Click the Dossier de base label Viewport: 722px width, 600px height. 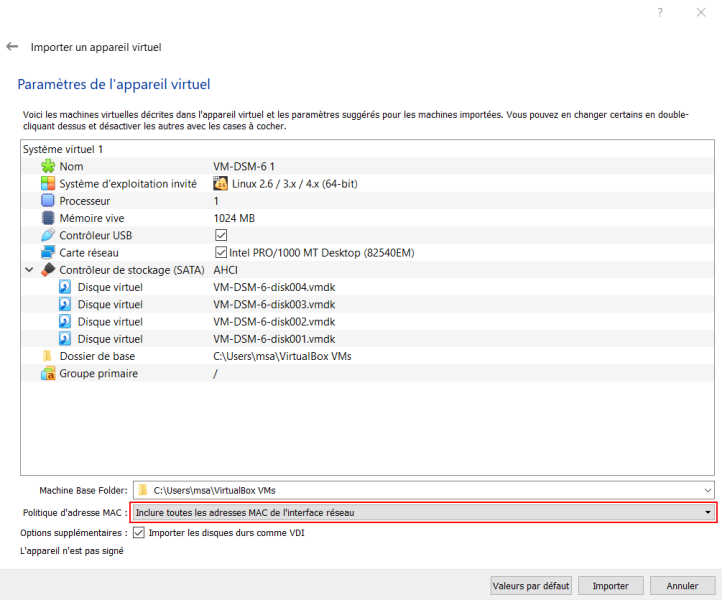point(97,356)
